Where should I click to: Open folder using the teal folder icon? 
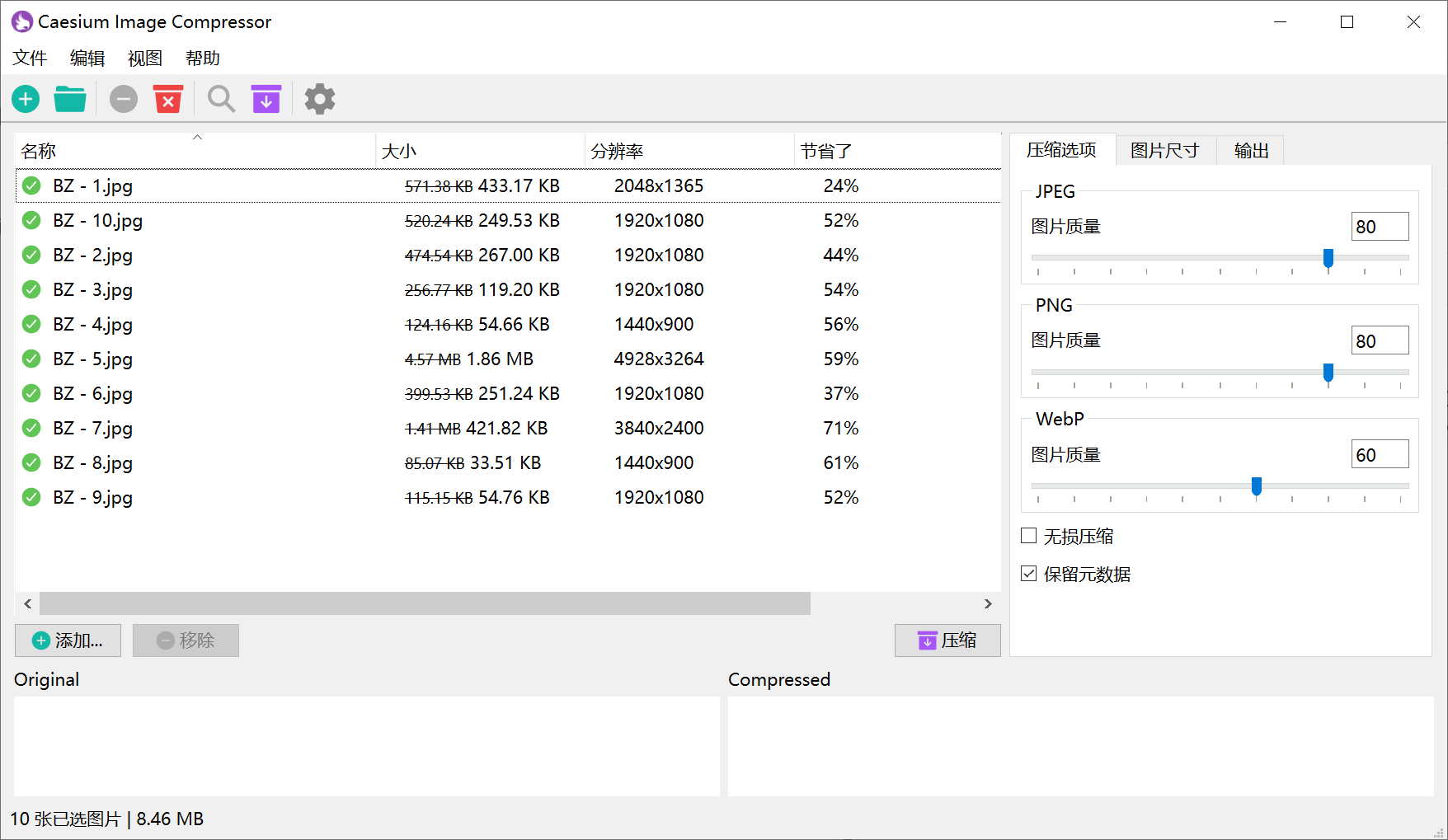click(70, 100)
